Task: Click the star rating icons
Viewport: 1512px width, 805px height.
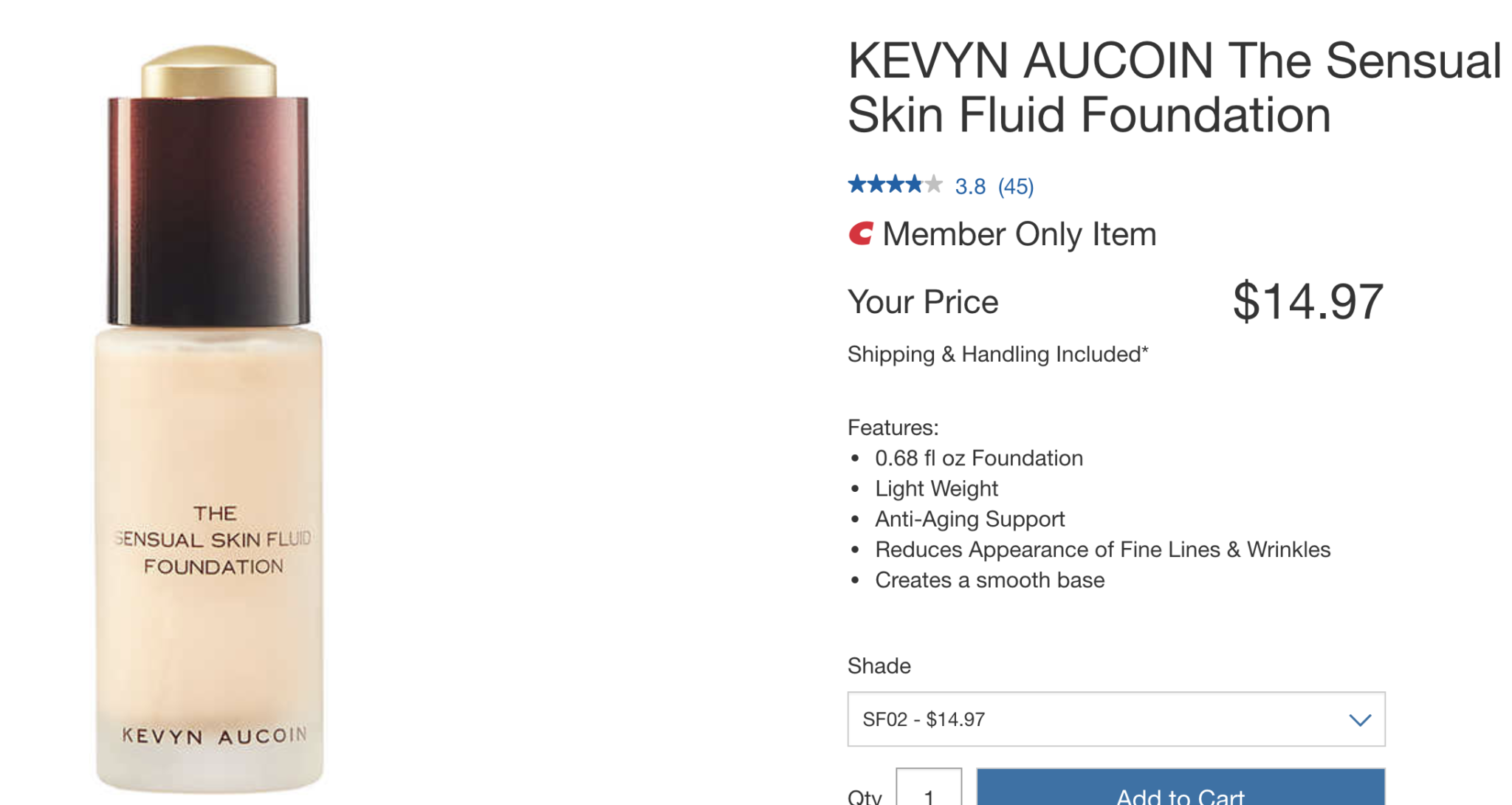Action: [895, 184]
